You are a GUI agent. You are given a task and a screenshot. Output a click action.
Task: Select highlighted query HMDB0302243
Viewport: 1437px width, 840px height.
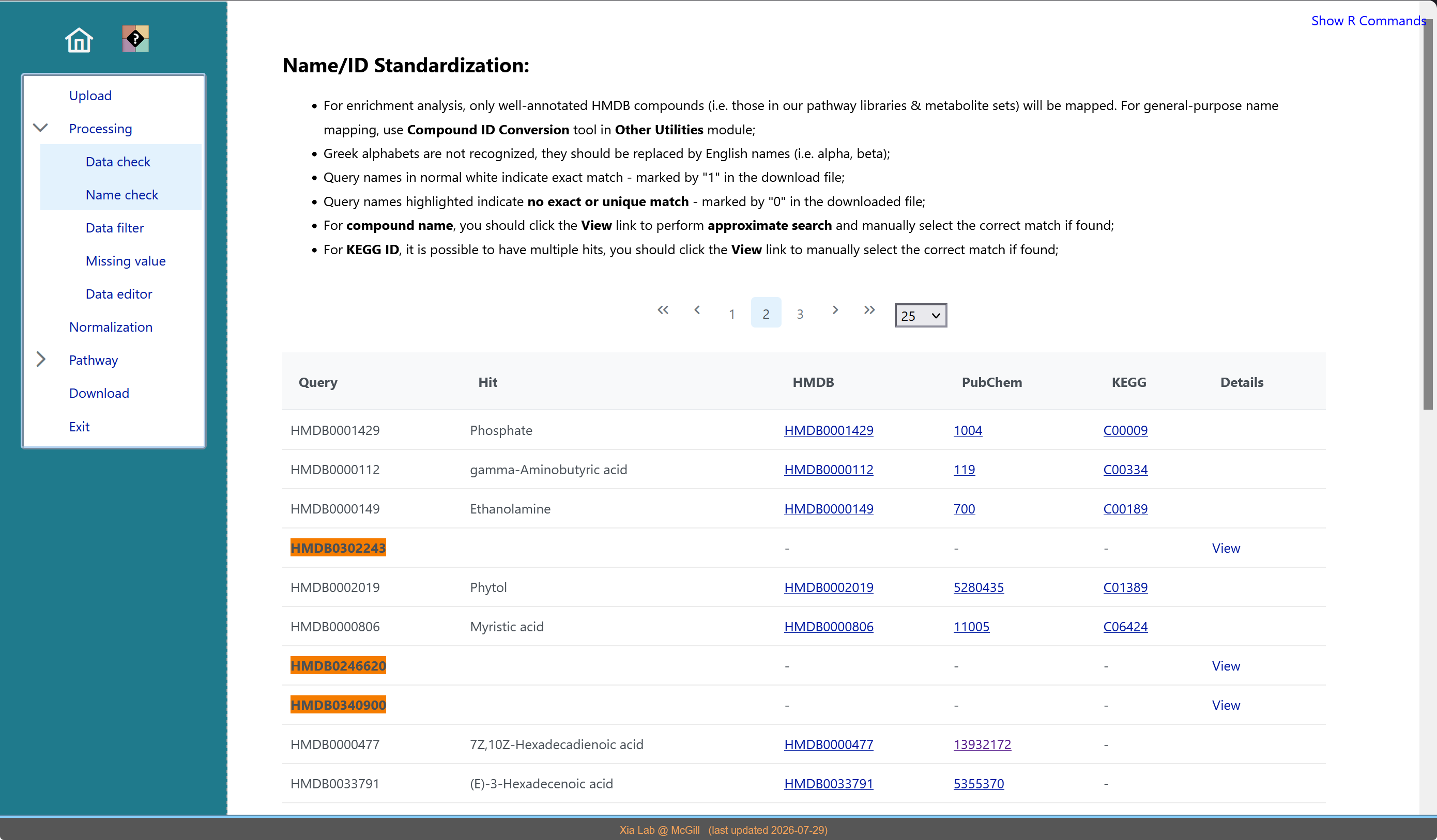338,548
